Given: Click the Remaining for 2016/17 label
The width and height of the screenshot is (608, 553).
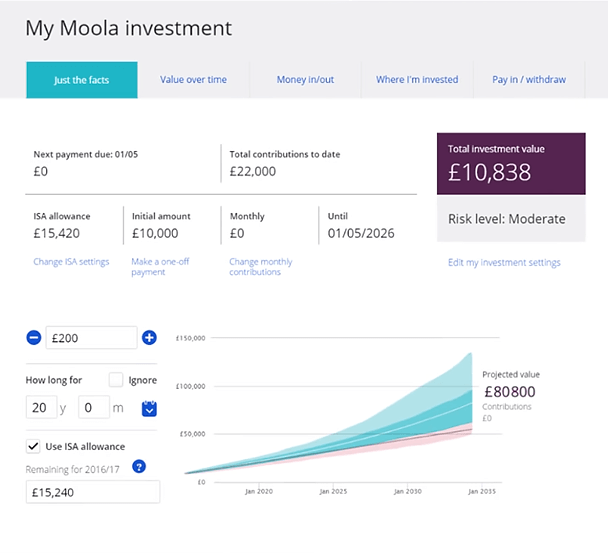Looking at the screenshot, I should pyautogui.click(x=73, y=470).
